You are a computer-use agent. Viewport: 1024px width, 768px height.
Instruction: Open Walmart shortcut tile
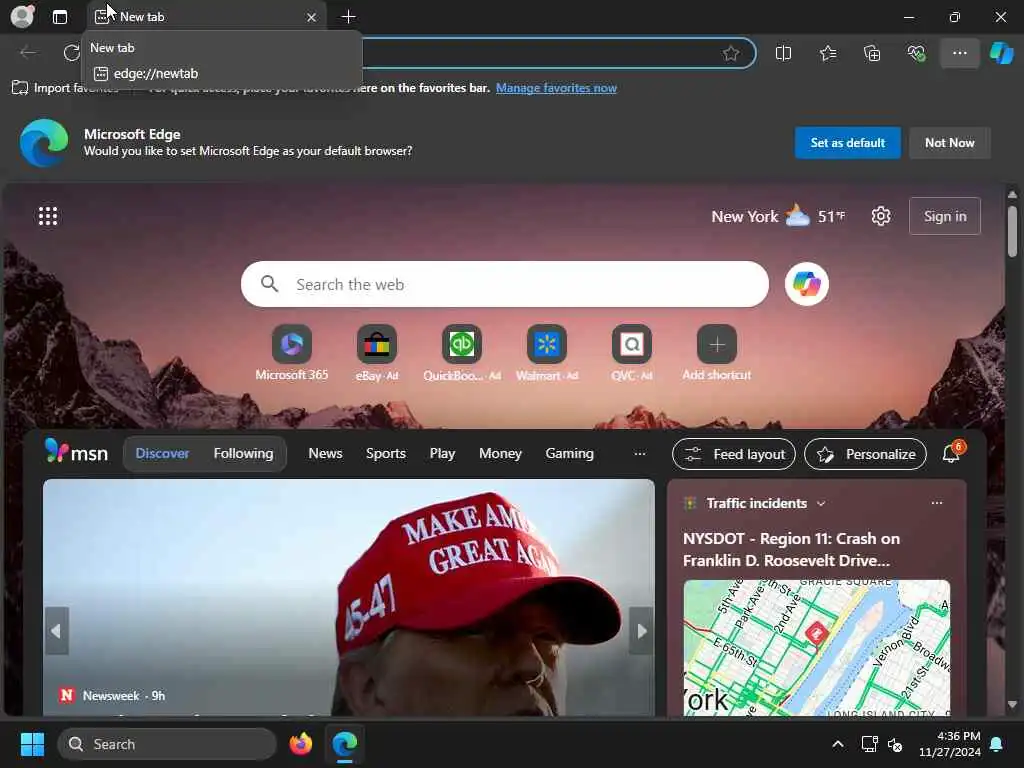pyautogui.click(x=547, y=353)
